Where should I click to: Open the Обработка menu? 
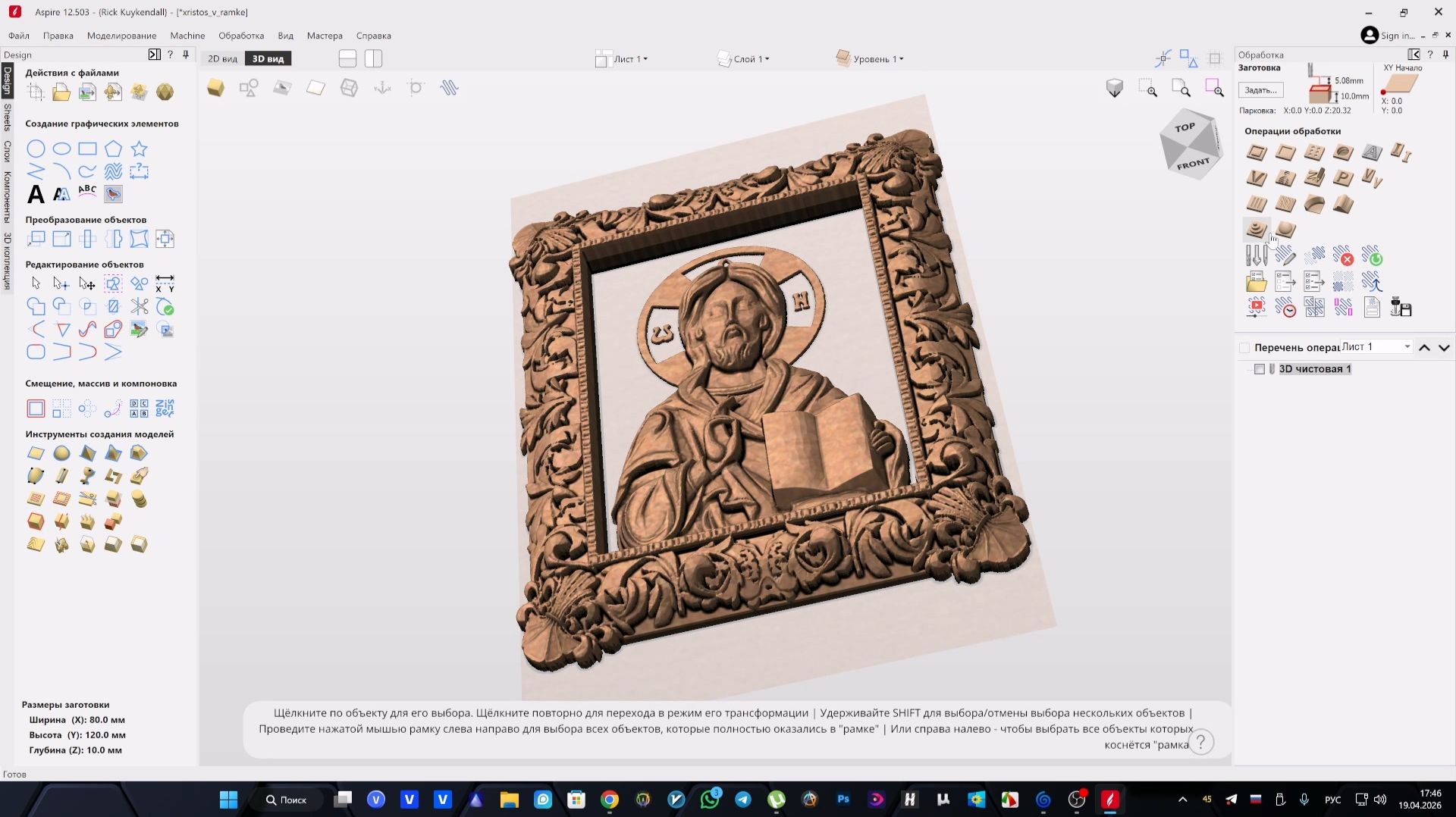point(241,36)
